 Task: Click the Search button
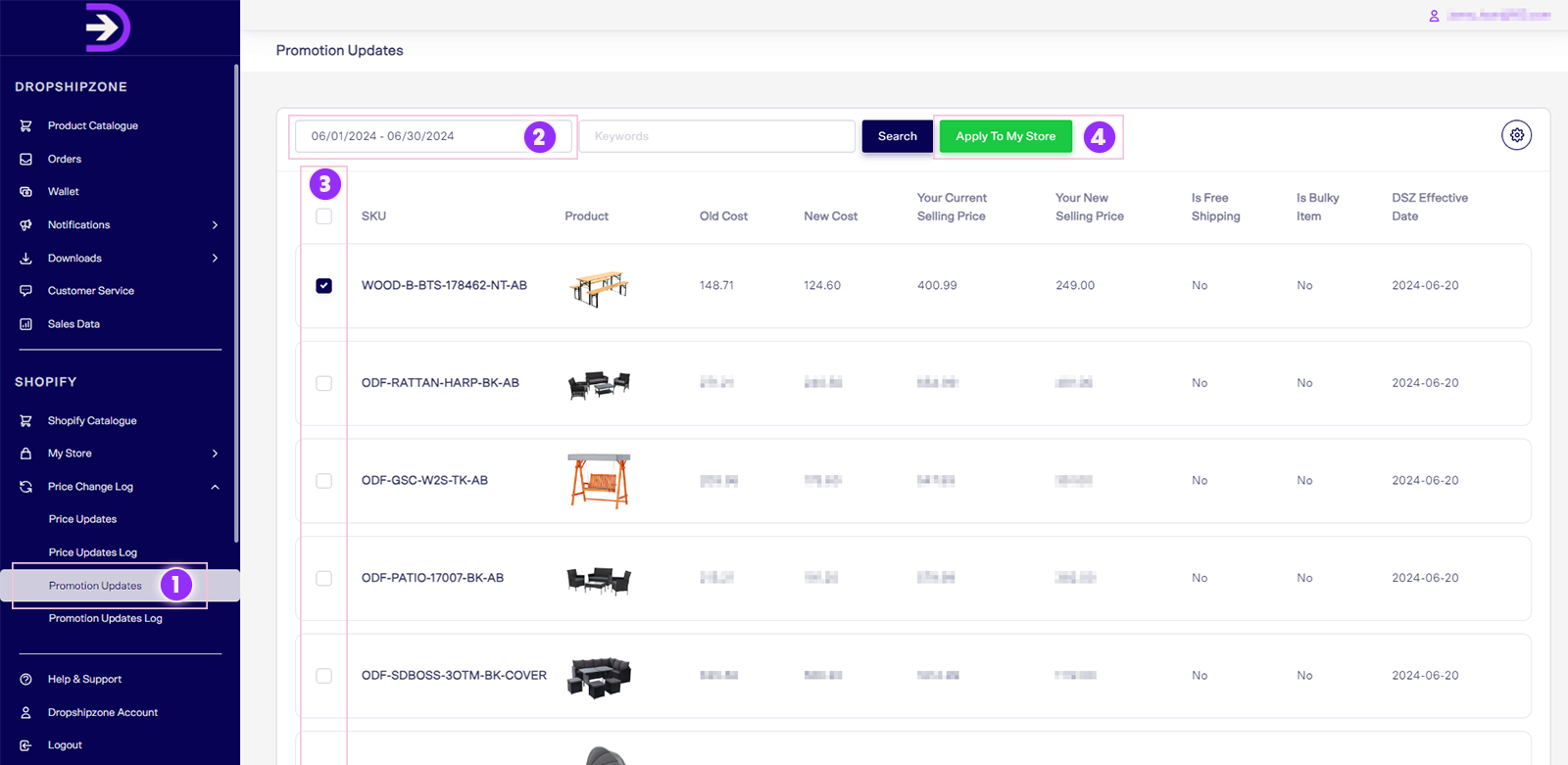tap(898, 136)
